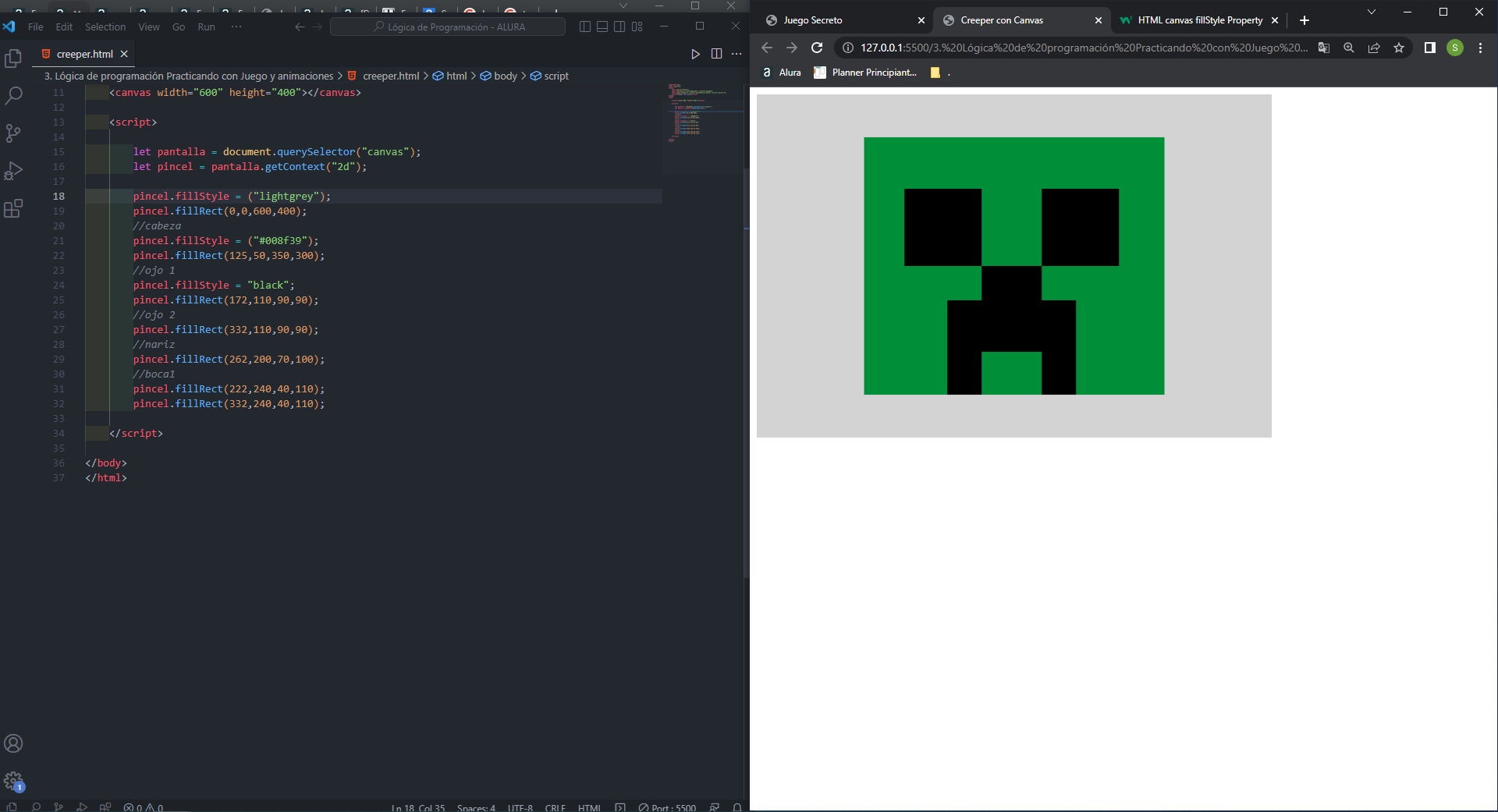Image resolution: width=1498 pixels, height=812 pixels.
Task: Open the zoom magnifier icon in address bar
Action: (x=1349, y=48)
